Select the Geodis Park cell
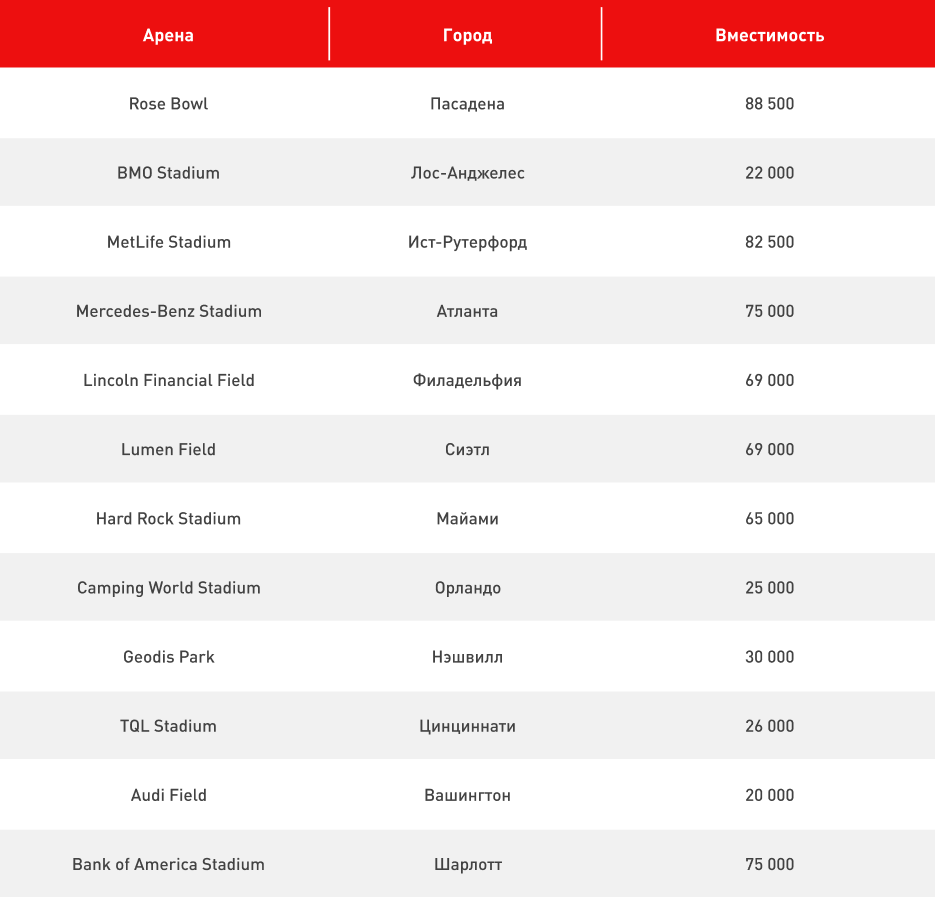935x897 pixels. (x=168, y=657)
